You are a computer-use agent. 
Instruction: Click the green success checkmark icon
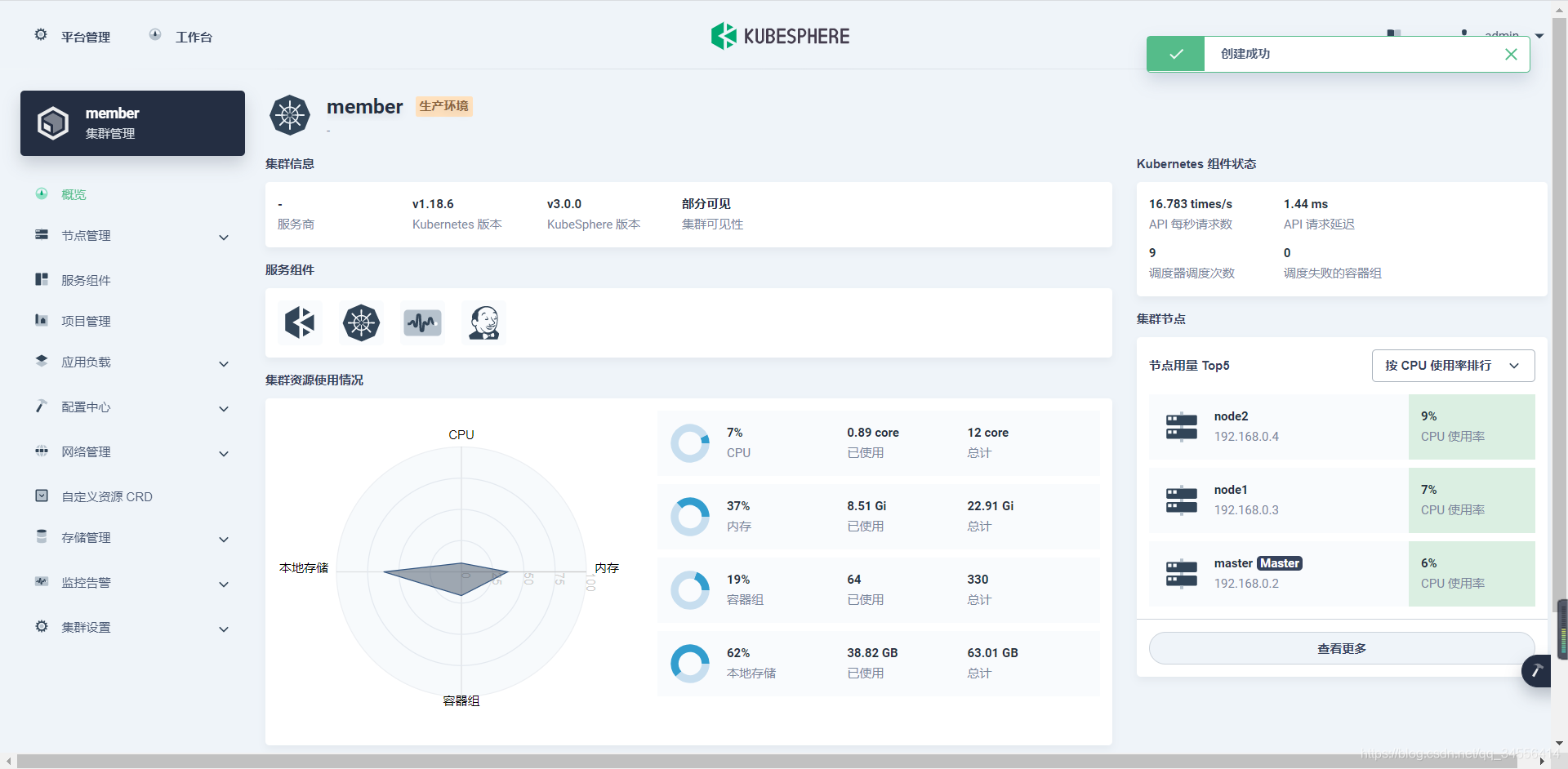pyautogui.click(x=1176, y=54)
